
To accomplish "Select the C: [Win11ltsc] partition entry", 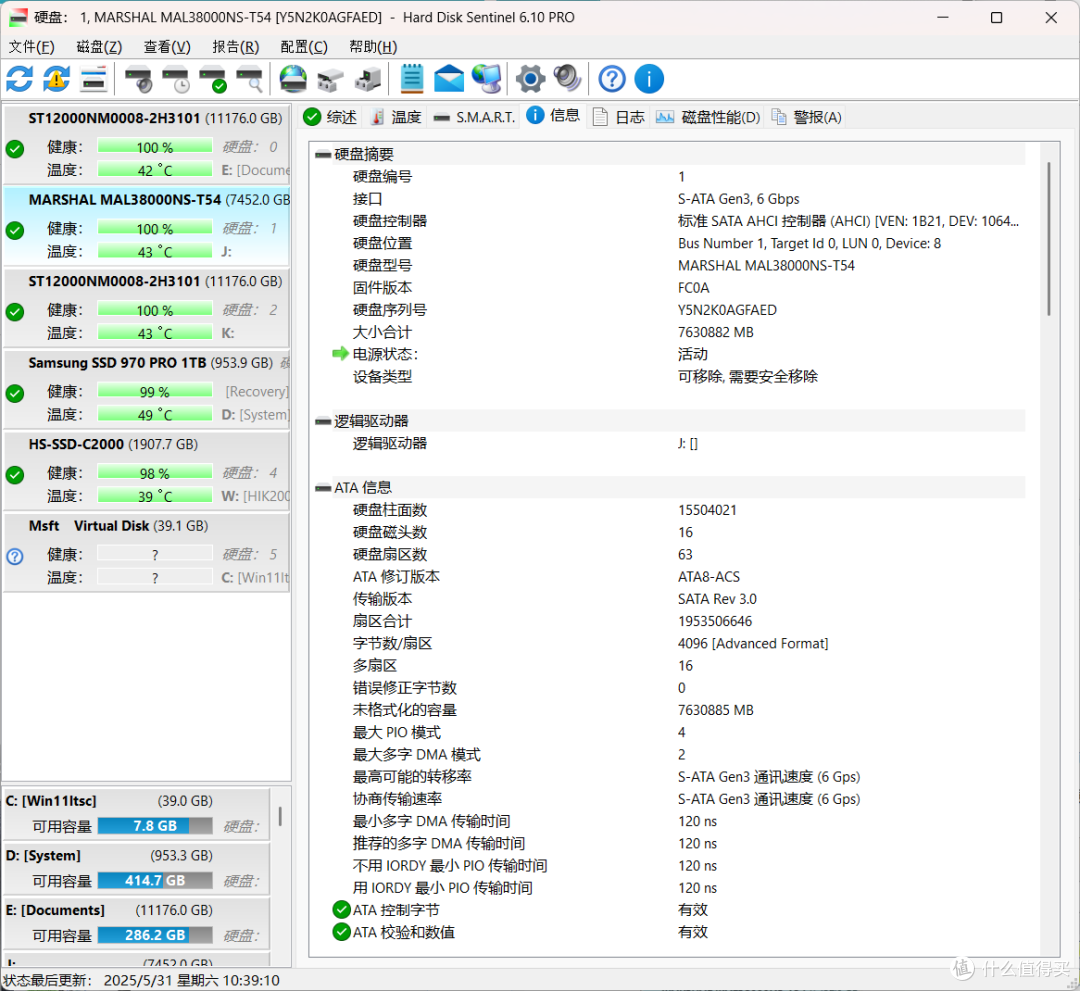I will tap(136, 813).
